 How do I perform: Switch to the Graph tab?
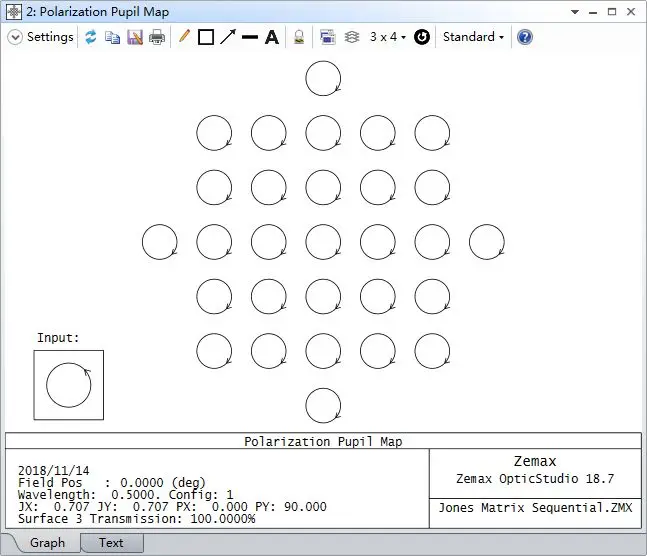click(47, 542)
